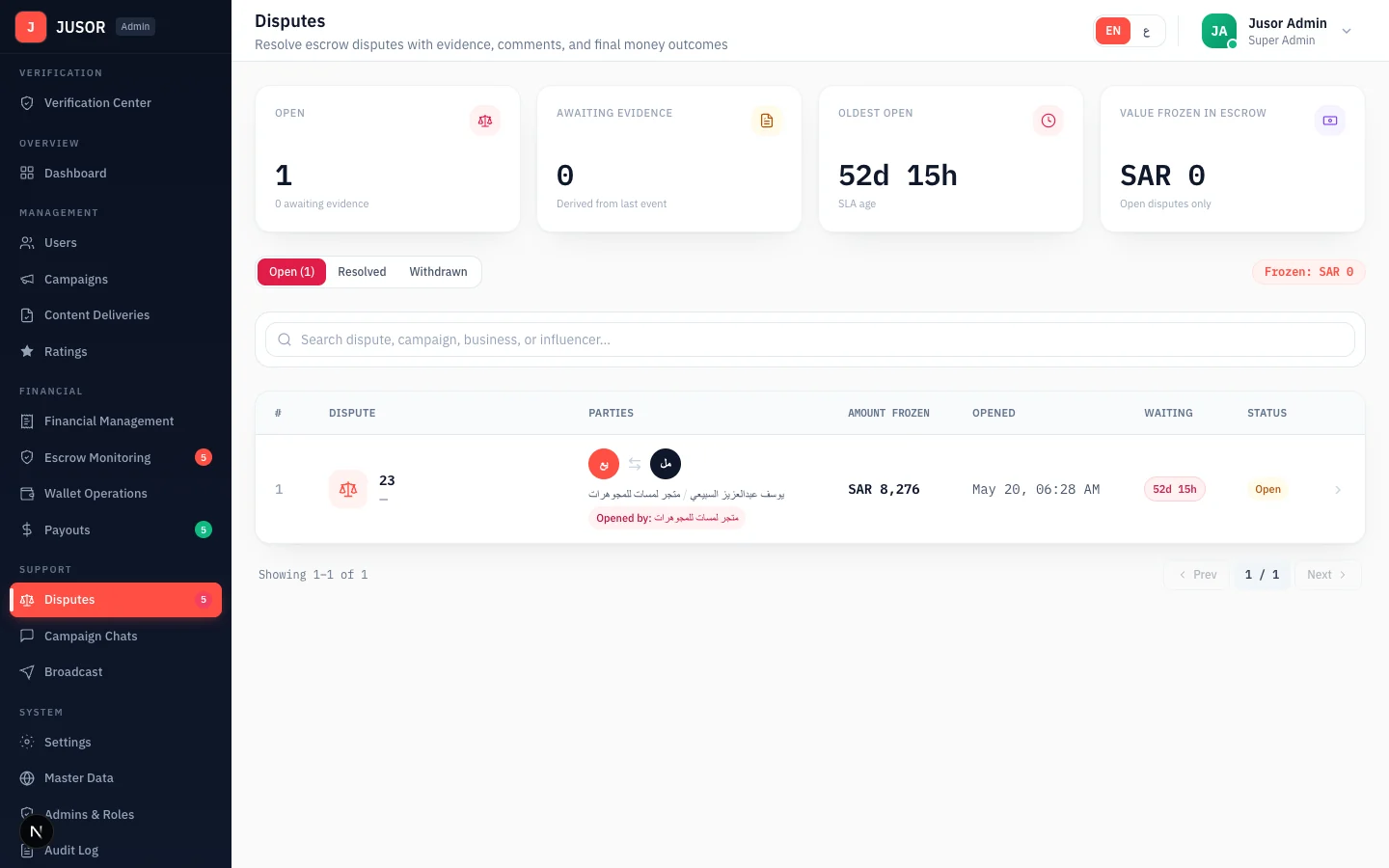Click the OPENED column header

pos(994,413)
